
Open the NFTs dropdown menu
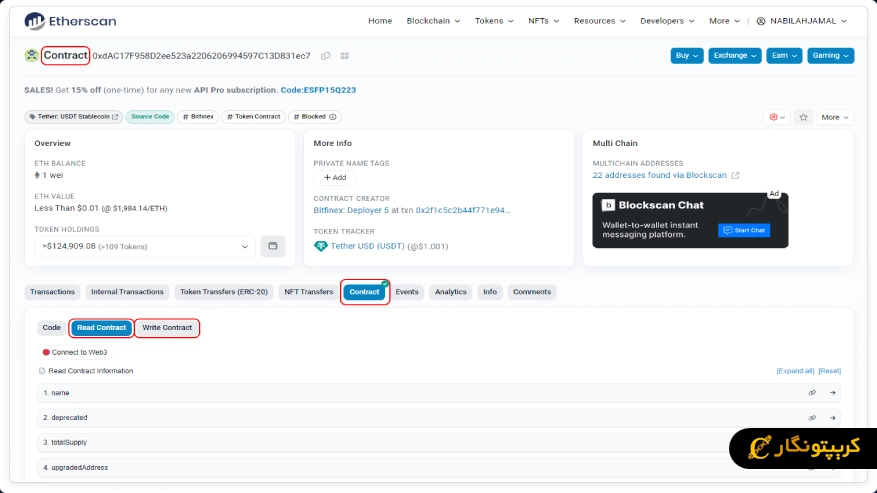coord(544,21)
